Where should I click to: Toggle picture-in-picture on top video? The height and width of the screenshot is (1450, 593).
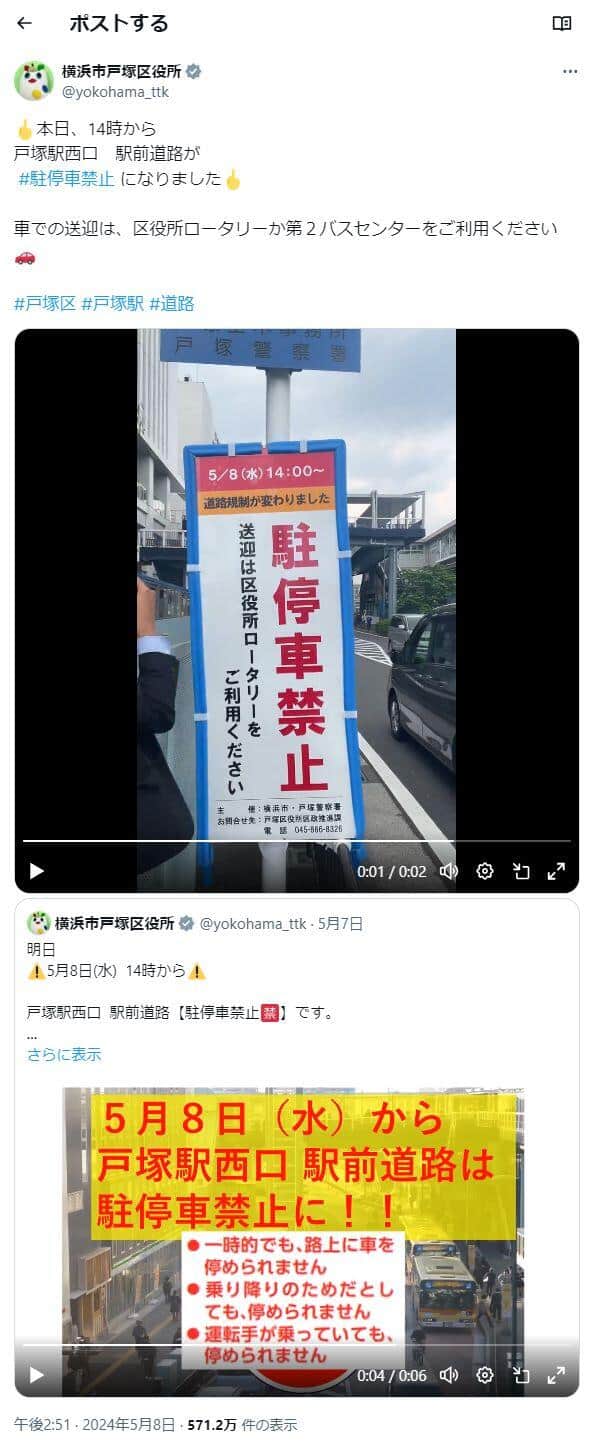pos(521,871)
